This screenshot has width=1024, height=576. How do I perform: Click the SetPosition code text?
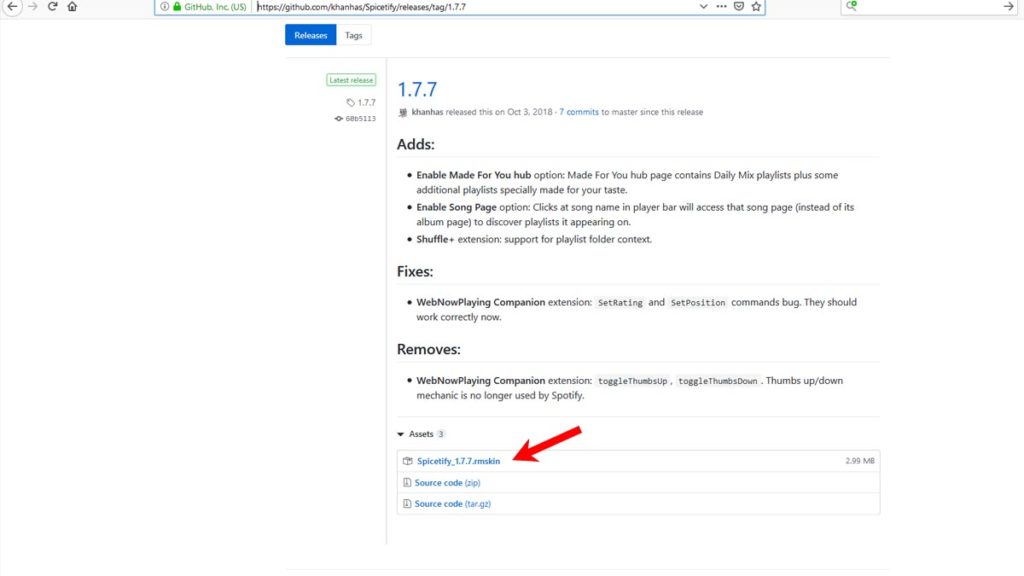pos(697,302)
